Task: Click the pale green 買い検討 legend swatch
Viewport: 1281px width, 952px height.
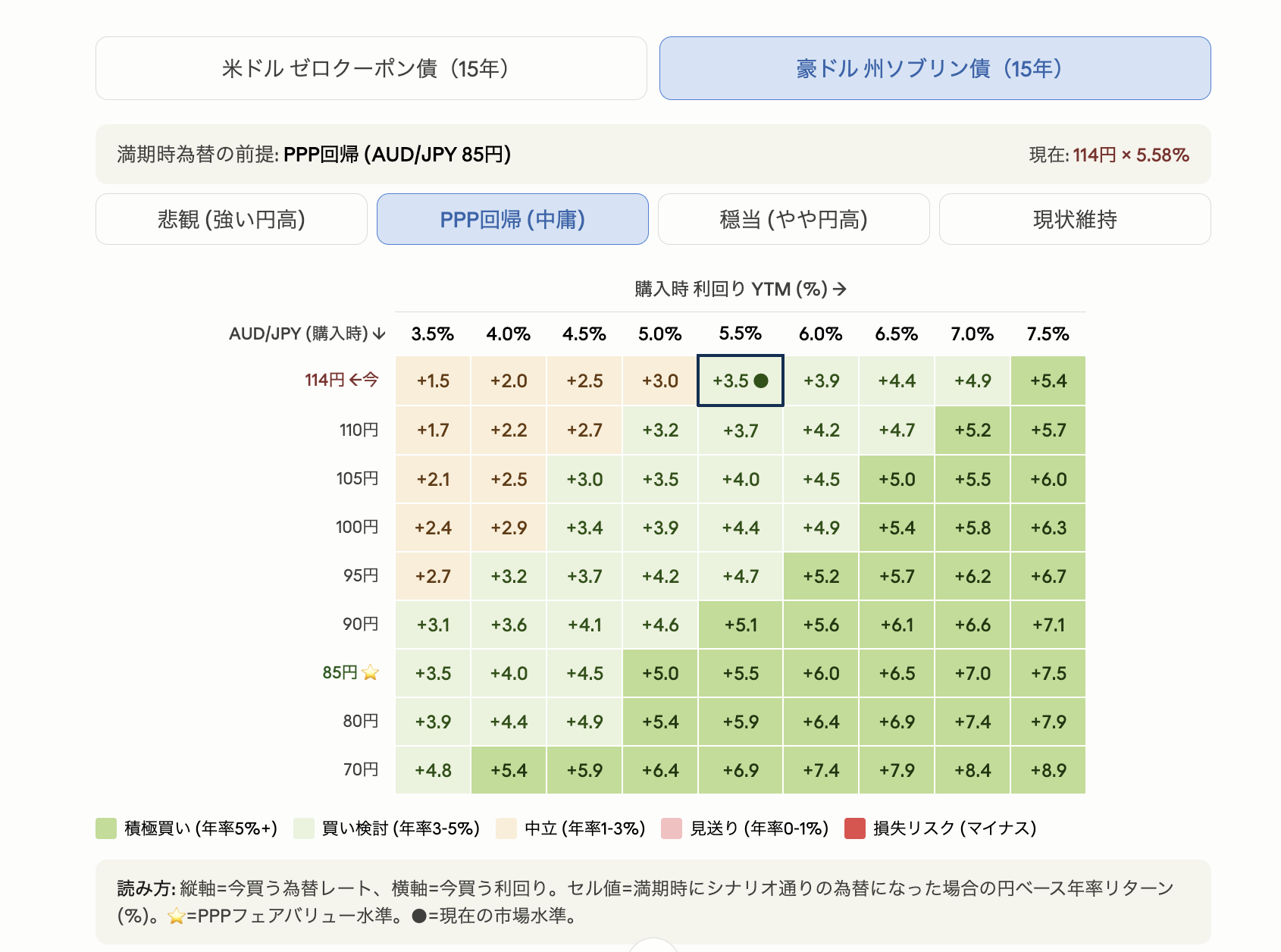Action: (304, 828)
